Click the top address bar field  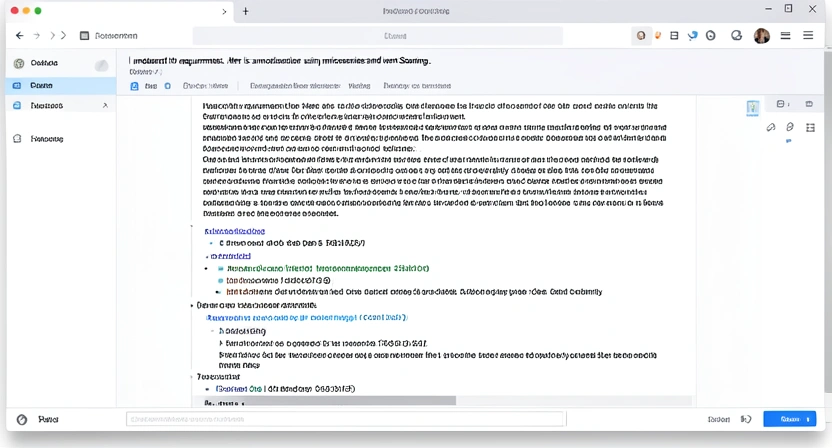tap(378, 36)
